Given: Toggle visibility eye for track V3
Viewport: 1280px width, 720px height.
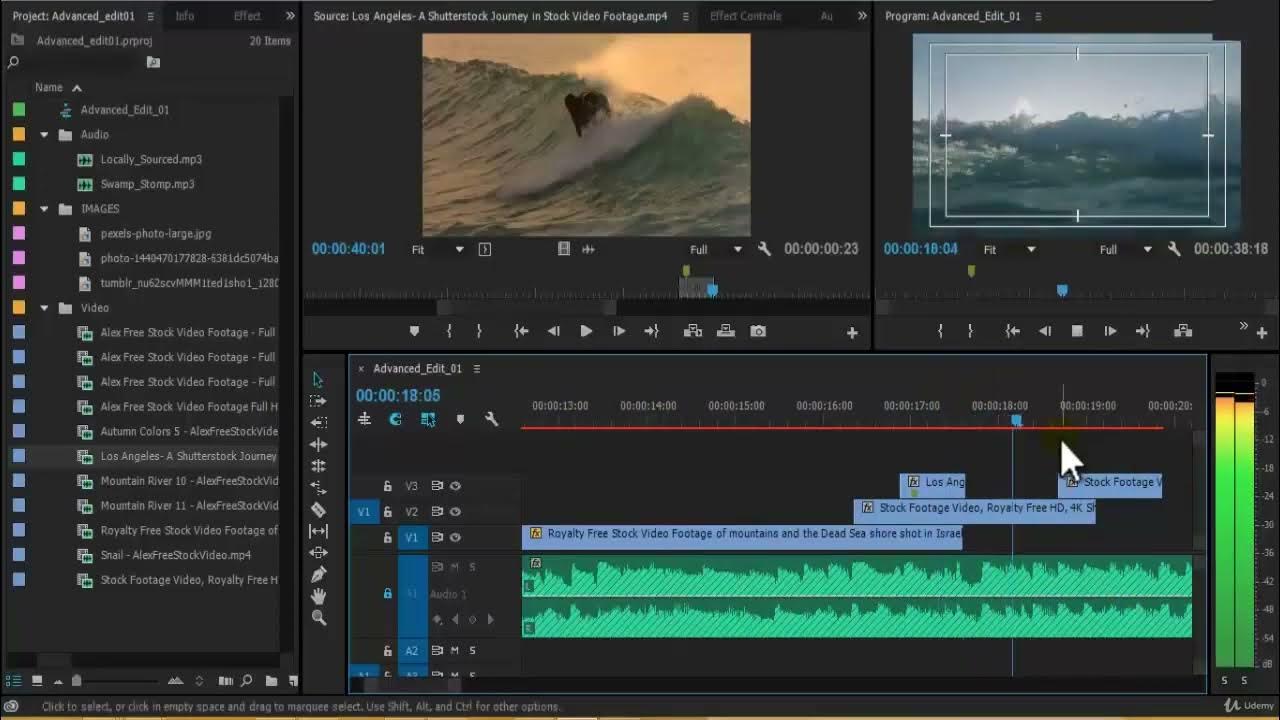Looking at the screenshot, I should 455,486.
